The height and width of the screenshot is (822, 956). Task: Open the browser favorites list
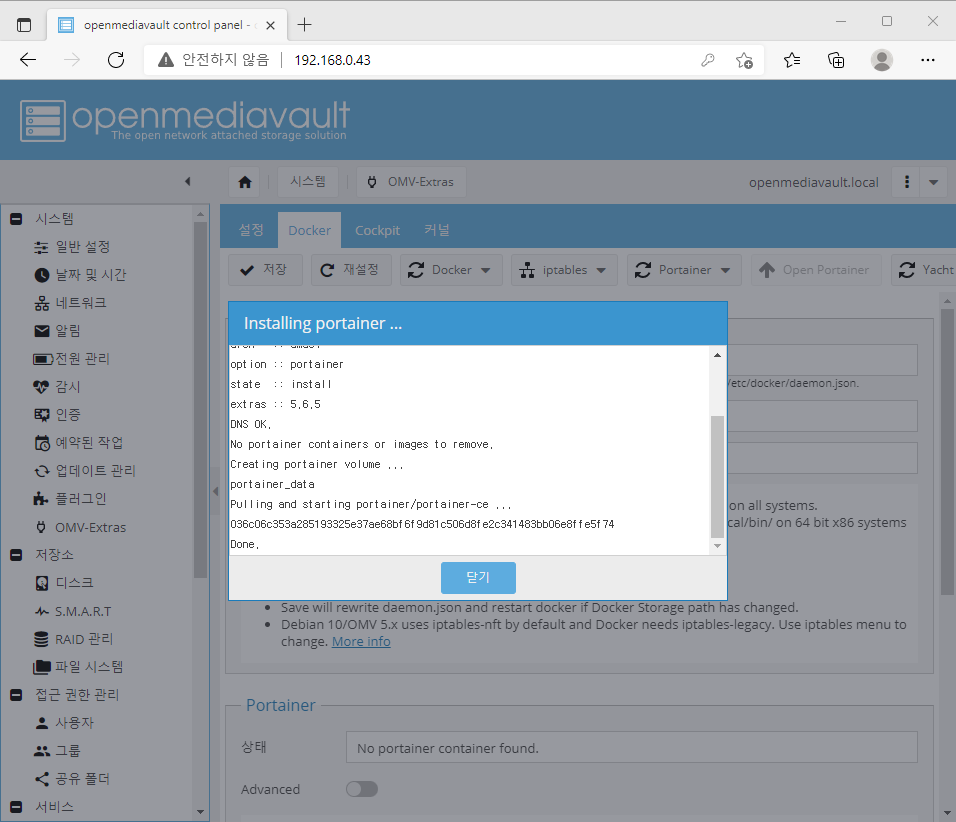(x=792, y=60)
